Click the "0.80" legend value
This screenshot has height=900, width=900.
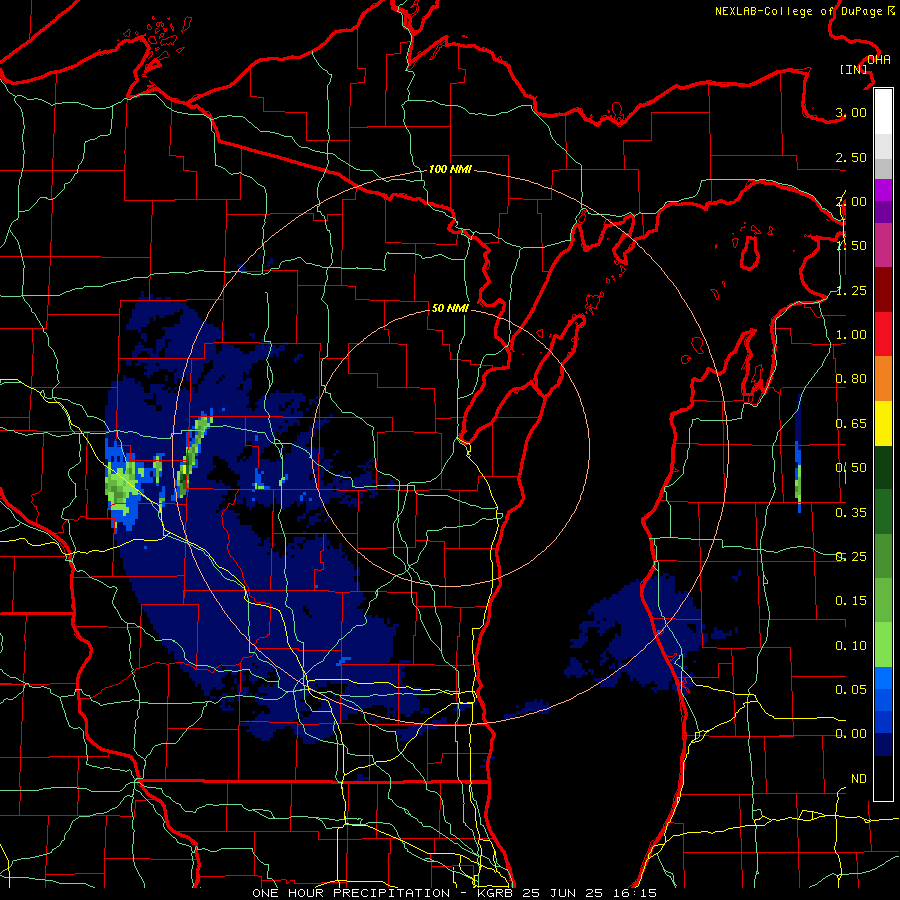[851, 379]
